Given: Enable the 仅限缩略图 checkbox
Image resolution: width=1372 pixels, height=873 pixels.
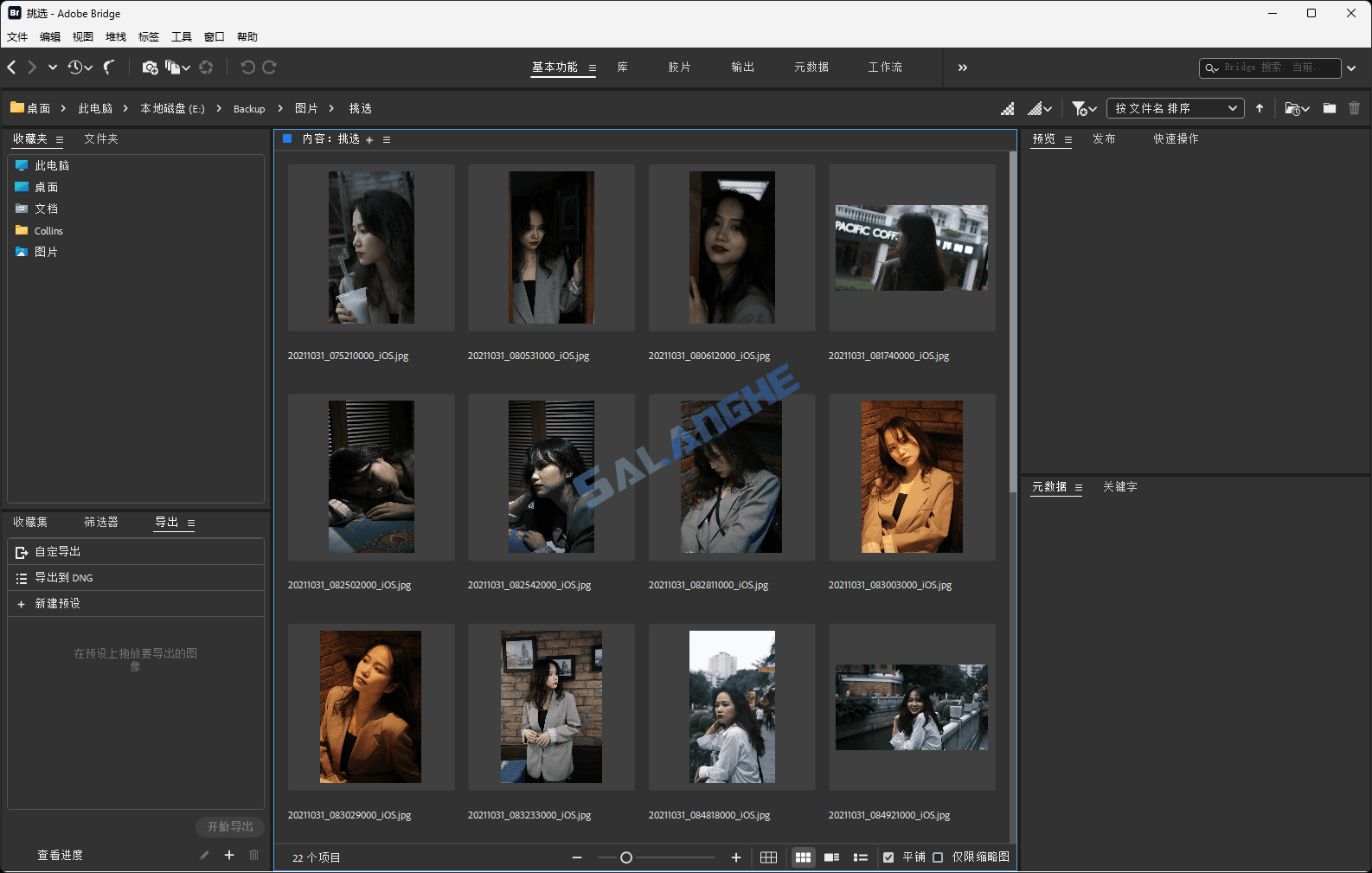Looking at the screenshot, I should click(x=938, y=857).
